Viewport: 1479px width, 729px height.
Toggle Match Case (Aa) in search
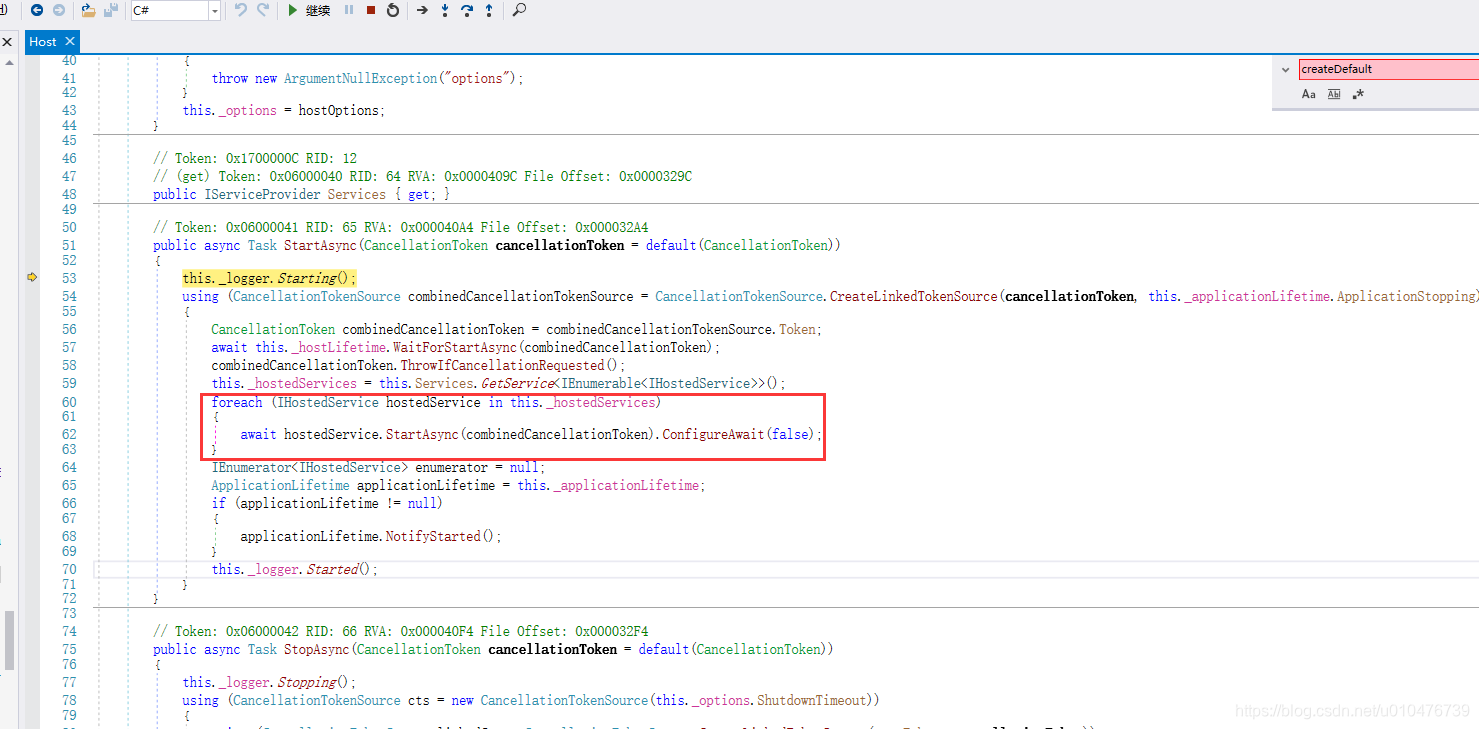[x=1309, y=94]
